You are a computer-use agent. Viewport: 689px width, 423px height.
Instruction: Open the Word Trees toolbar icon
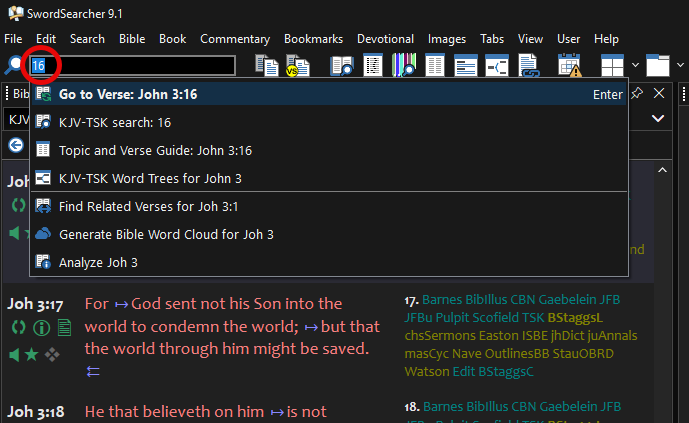click(x=497, y=65)
